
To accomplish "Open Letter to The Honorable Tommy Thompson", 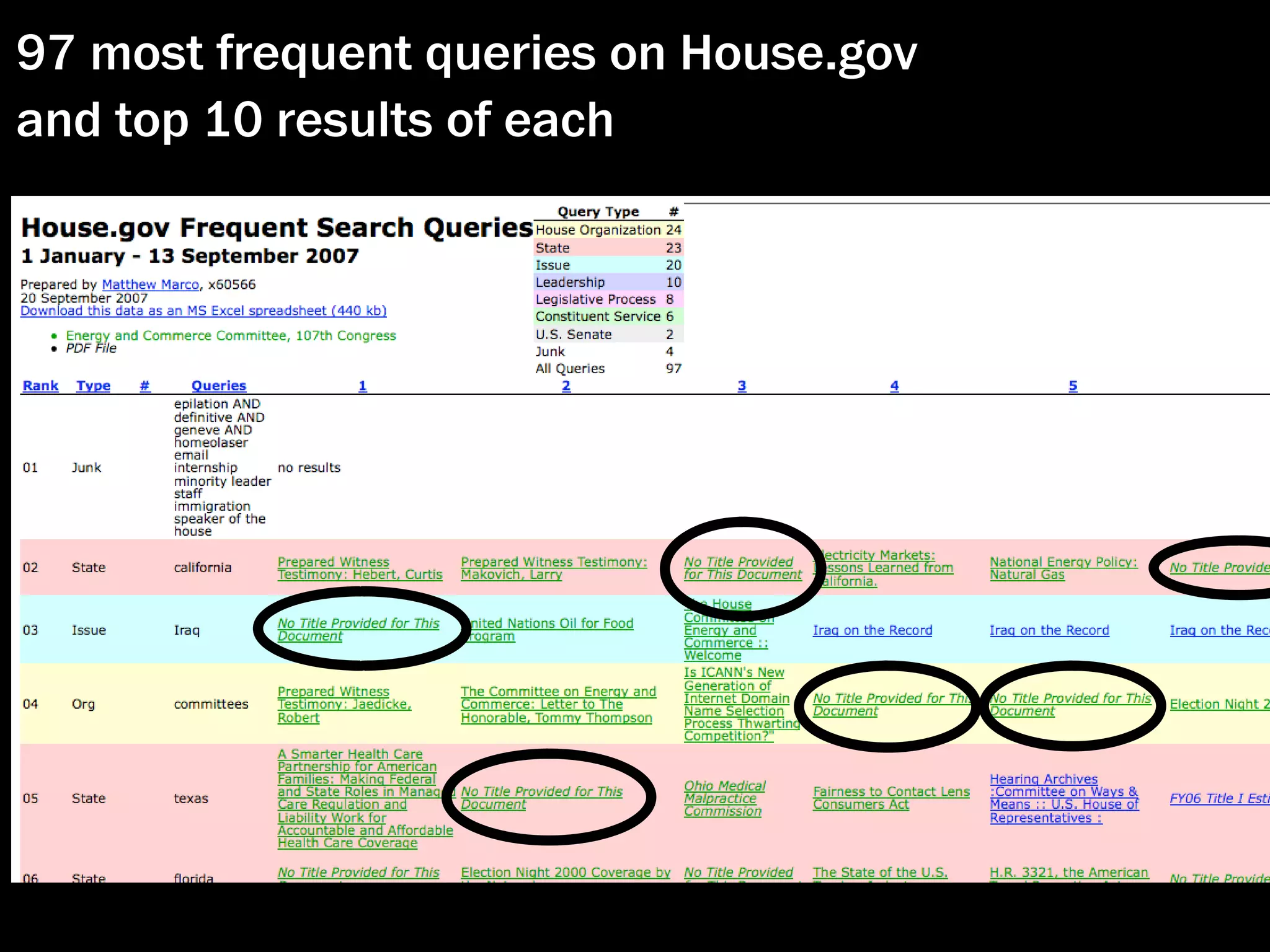I will coord(558,704).
